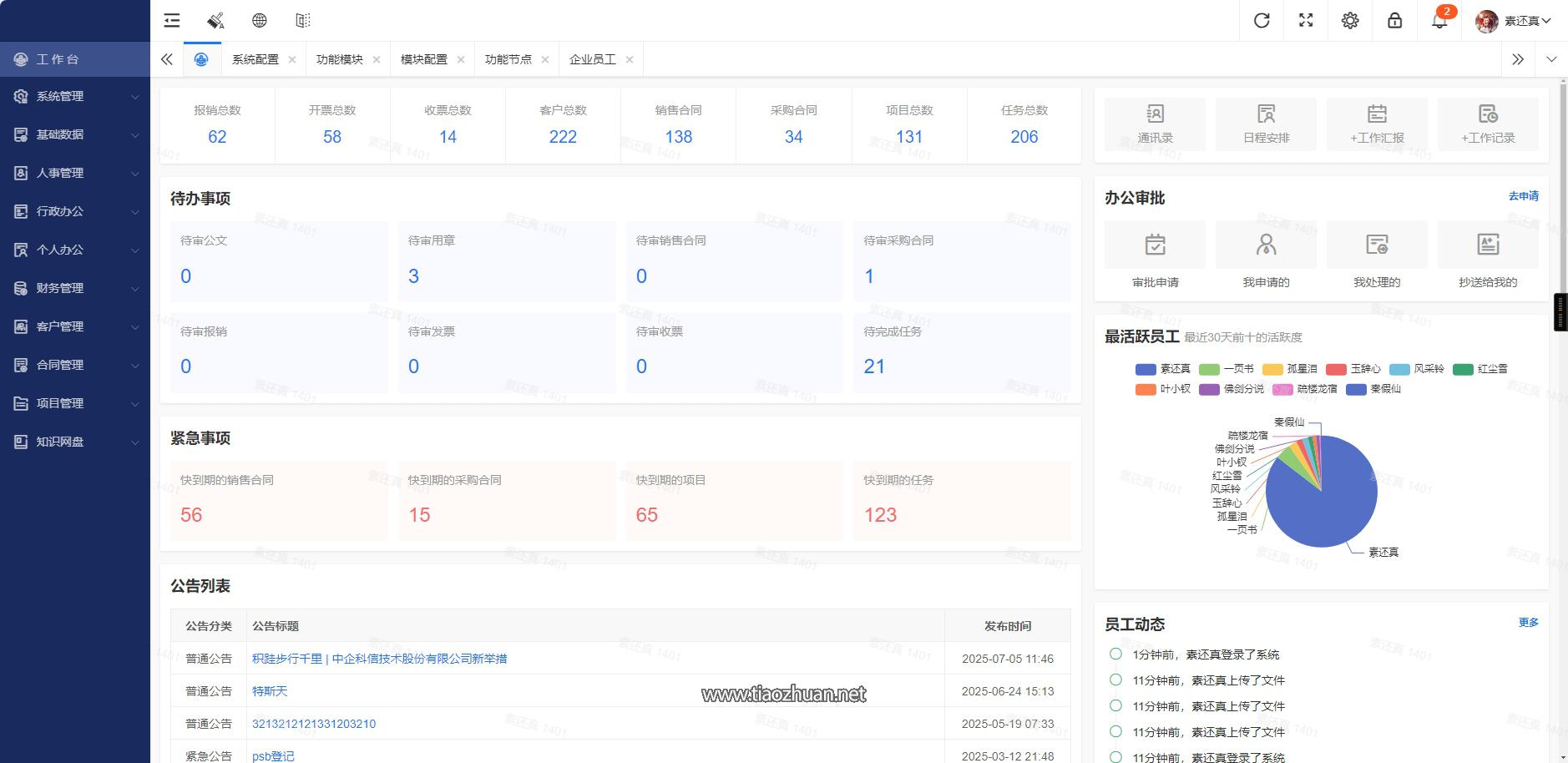Toggle 孤星泪 series in pie legend
Image resolution: width=1568 pixels, height=763 pixels.
tap(1290, 369)
